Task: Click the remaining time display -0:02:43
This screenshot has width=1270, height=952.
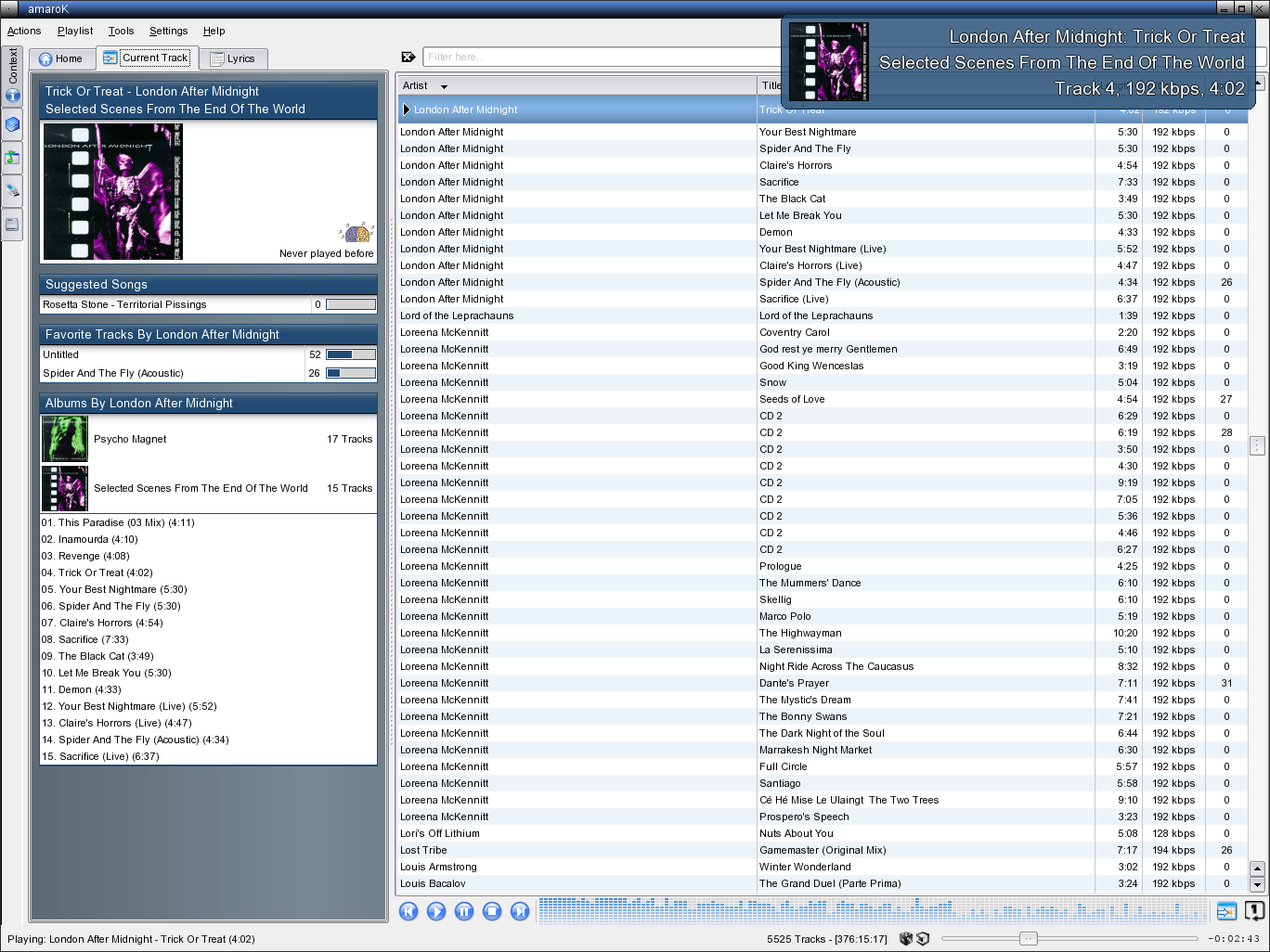Action: pos(1234,939)
